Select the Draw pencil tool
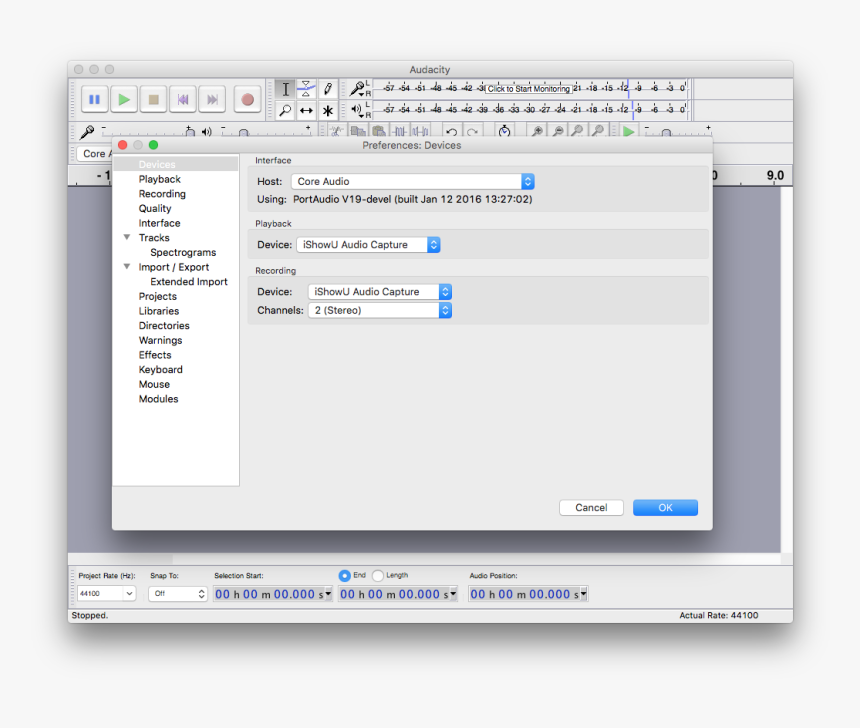Screen dimensions: 860x728 pyautogui.click(x=327, y=89)
